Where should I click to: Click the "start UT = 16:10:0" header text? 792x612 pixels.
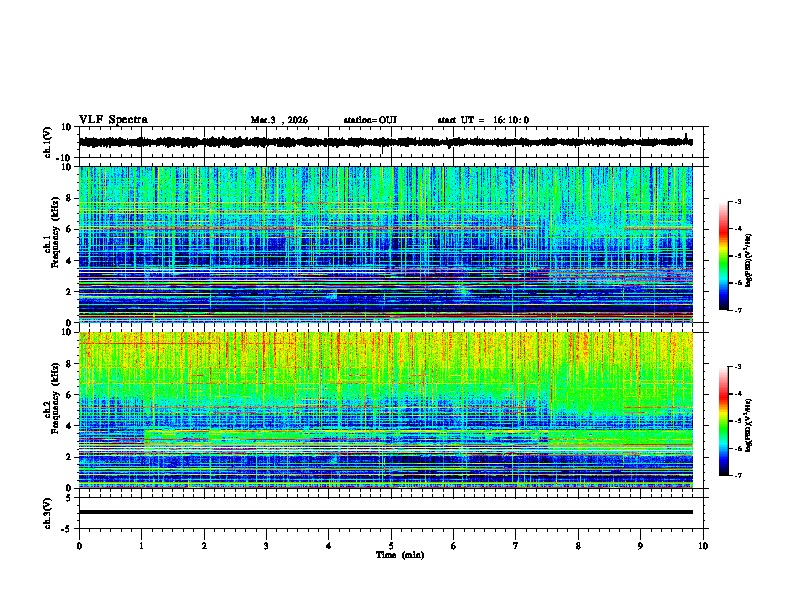483,120
